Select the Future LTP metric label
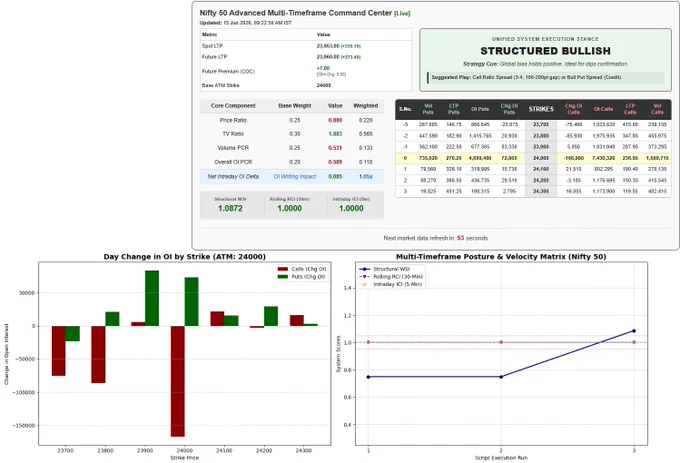Screen dimensions: 680x463 click(x=214, y=57)
